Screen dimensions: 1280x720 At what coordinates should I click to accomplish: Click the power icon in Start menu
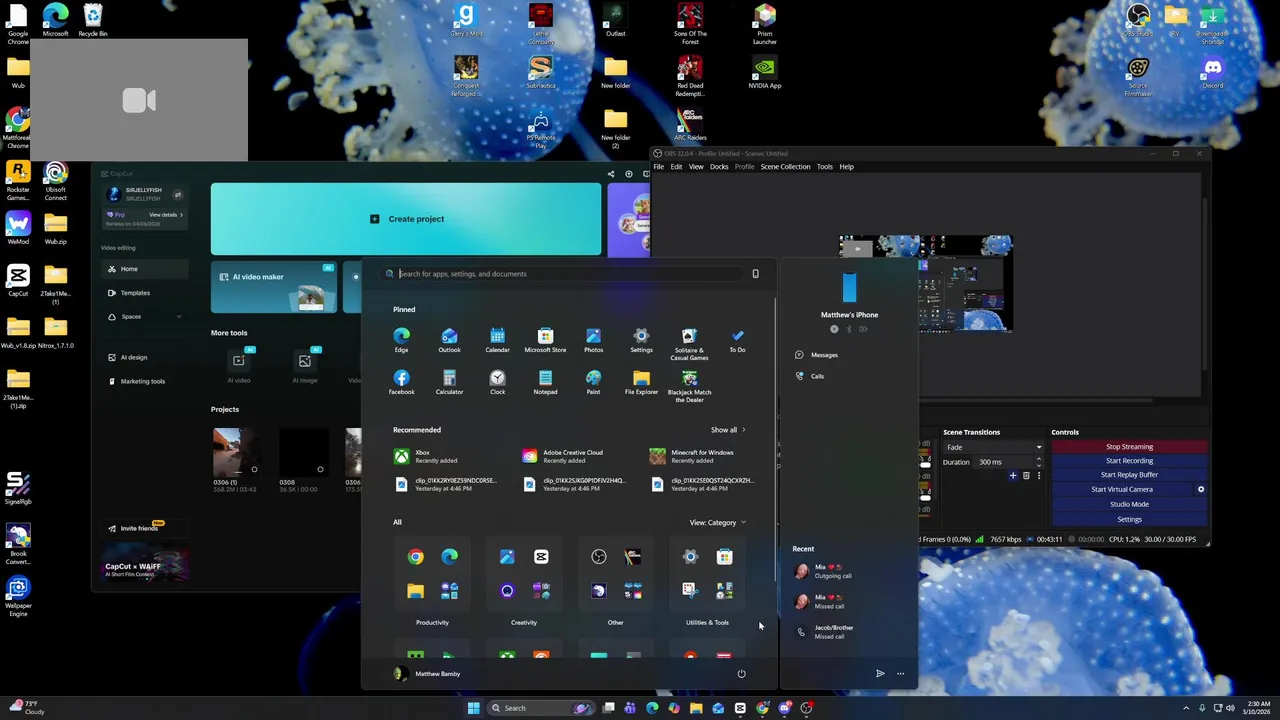pyautogui.click(x=741, y=673)
